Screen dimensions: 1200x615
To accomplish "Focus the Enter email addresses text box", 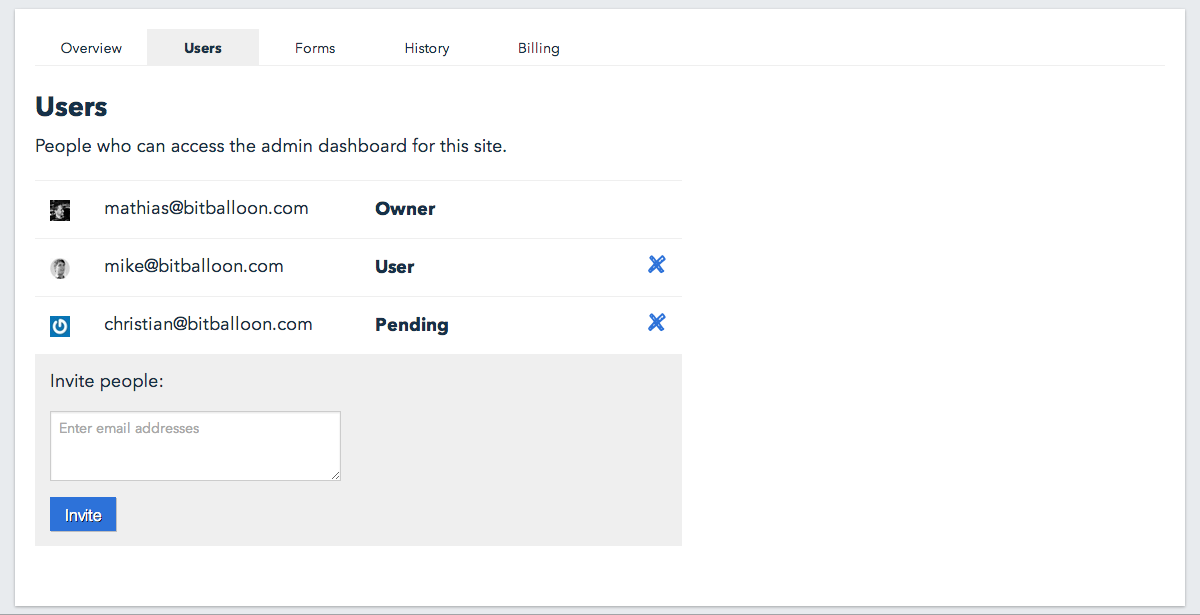I will click(x=195, y=446).
